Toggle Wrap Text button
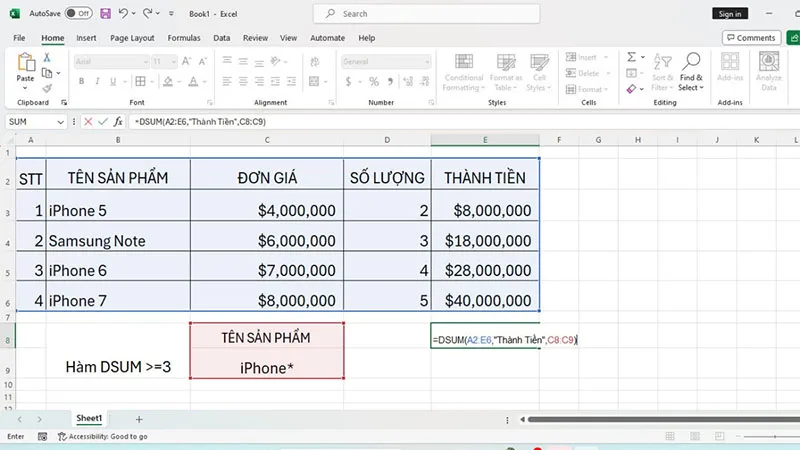This screenshot has width=800, height=450. [315, 62]
